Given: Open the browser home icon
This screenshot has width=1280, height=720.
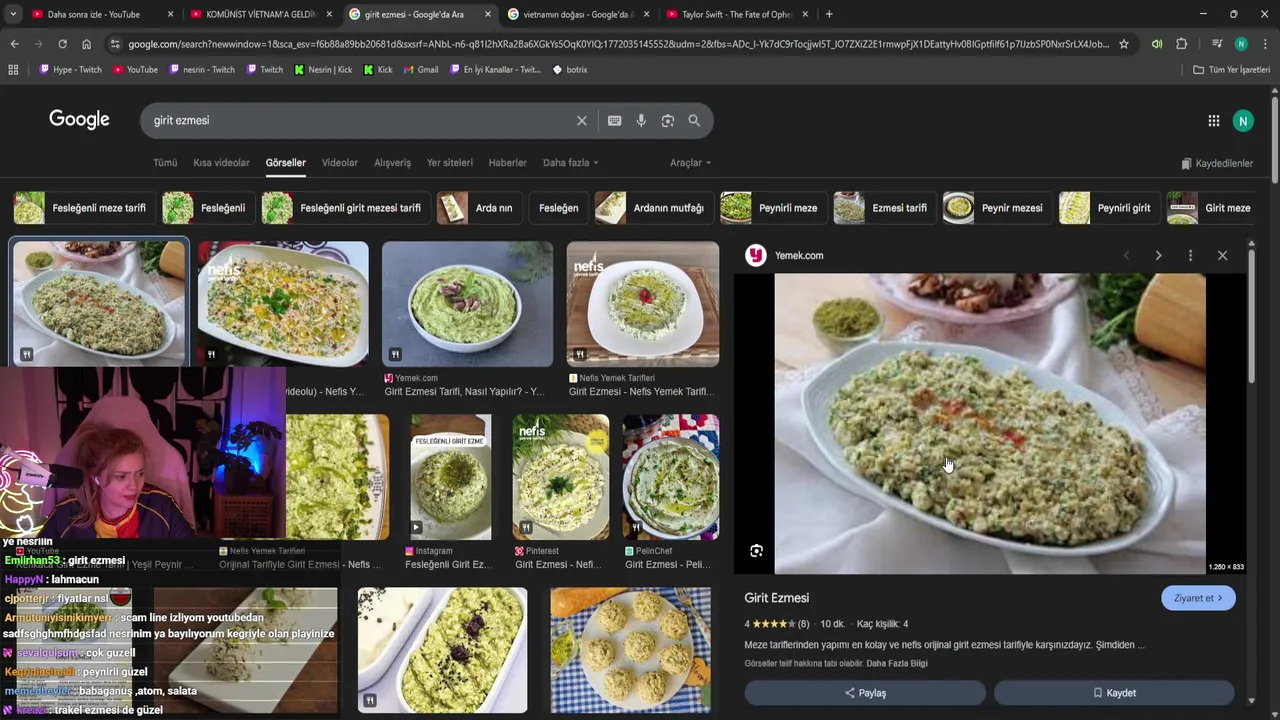Looking at the screenshot, I should click(x=86, y=44).
